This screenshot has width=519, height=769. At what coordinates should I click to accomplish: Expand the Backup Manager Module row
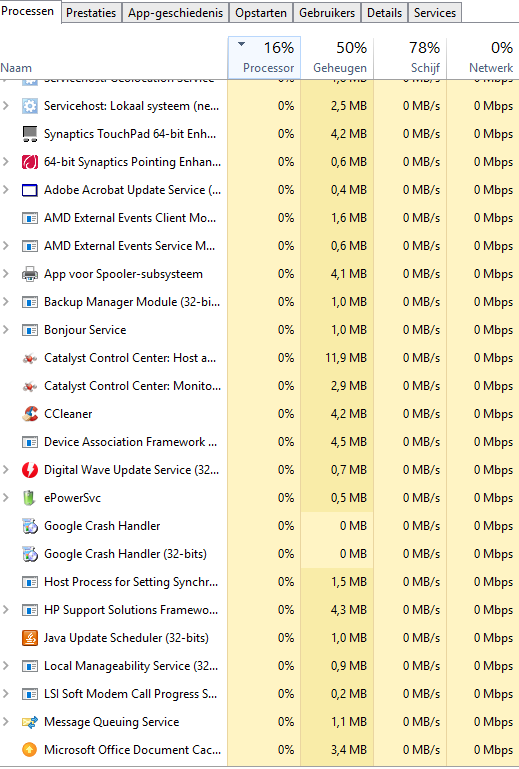pos(6,301)
